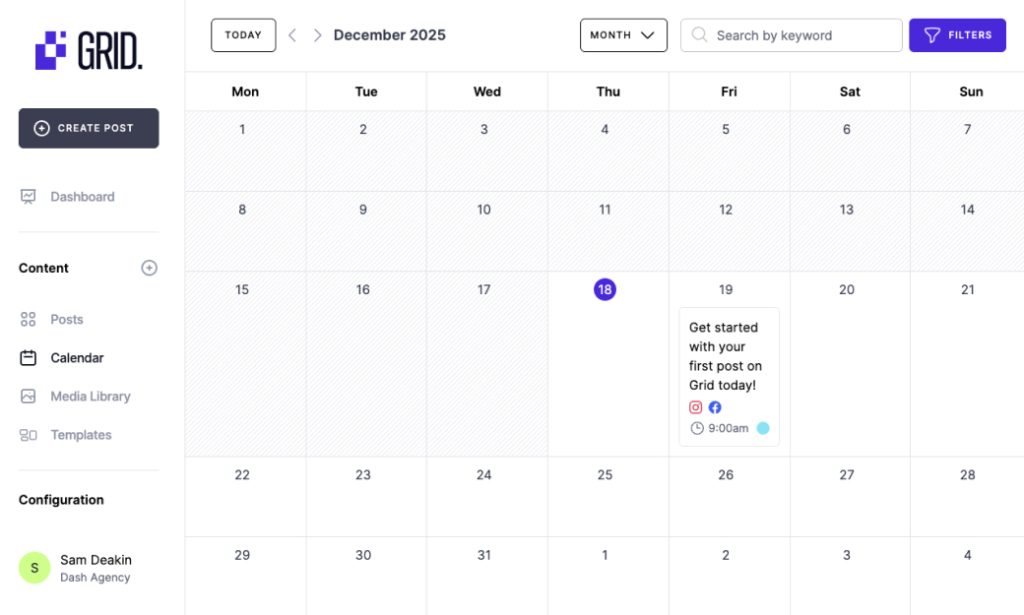The image size is (1024, 615).
Task: Click the Dashboard presentation icon
Action: pos(28,197)
